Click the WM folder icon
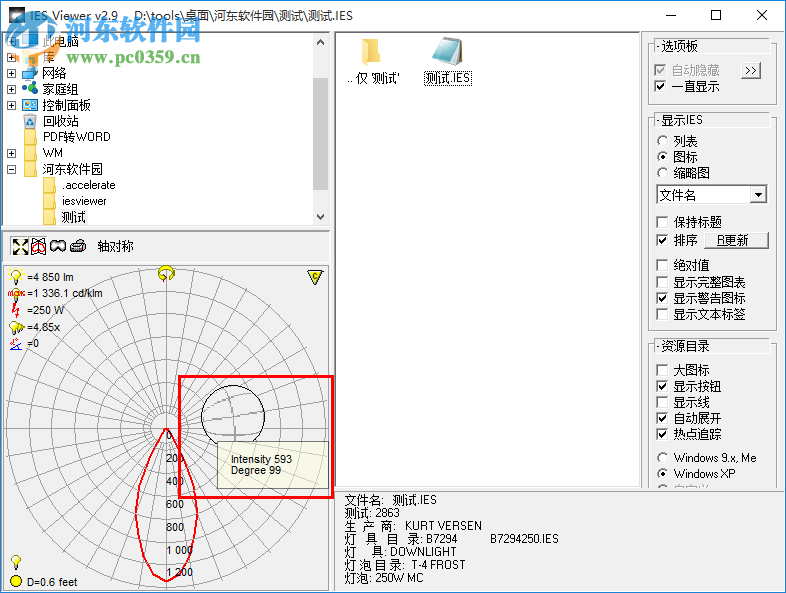Viewport: 786px width, 593px height. coord(30,153)
